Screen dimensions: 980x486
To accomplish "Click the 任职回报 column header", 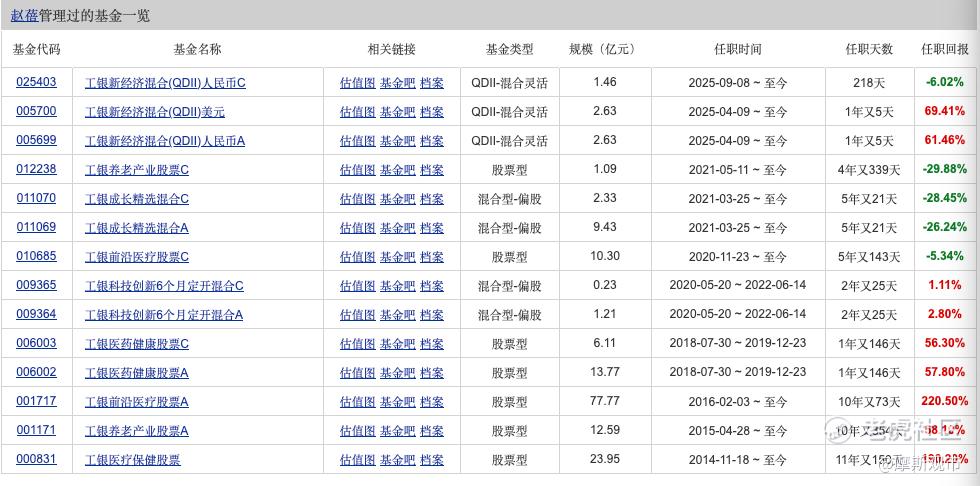I will (x=945, y=49).
